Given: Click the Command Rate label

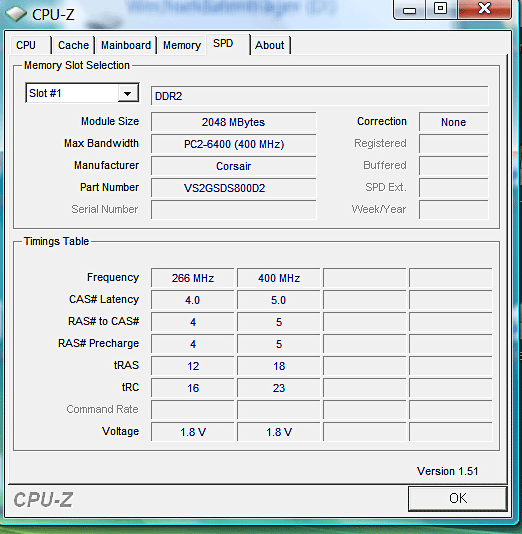Looking at the screenshot, I should (102, 409).
